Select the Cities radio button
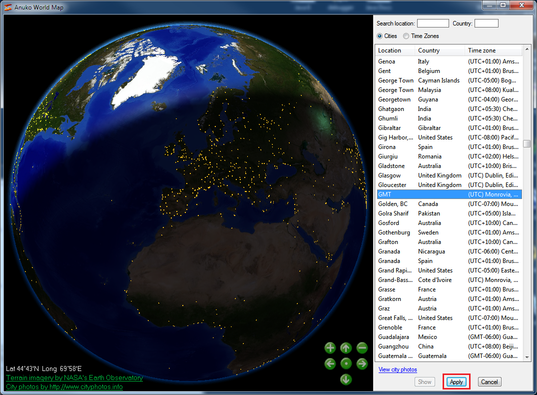Screen dimensions: 537x395 pyautogui.click(x=379, y=36)
